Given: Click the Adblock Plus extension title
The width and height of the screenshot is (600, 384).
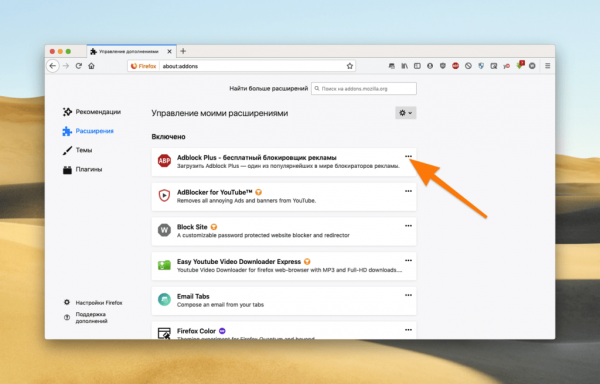Looking at the screenshot, I should pyautogui.click(x=256, y=158).
